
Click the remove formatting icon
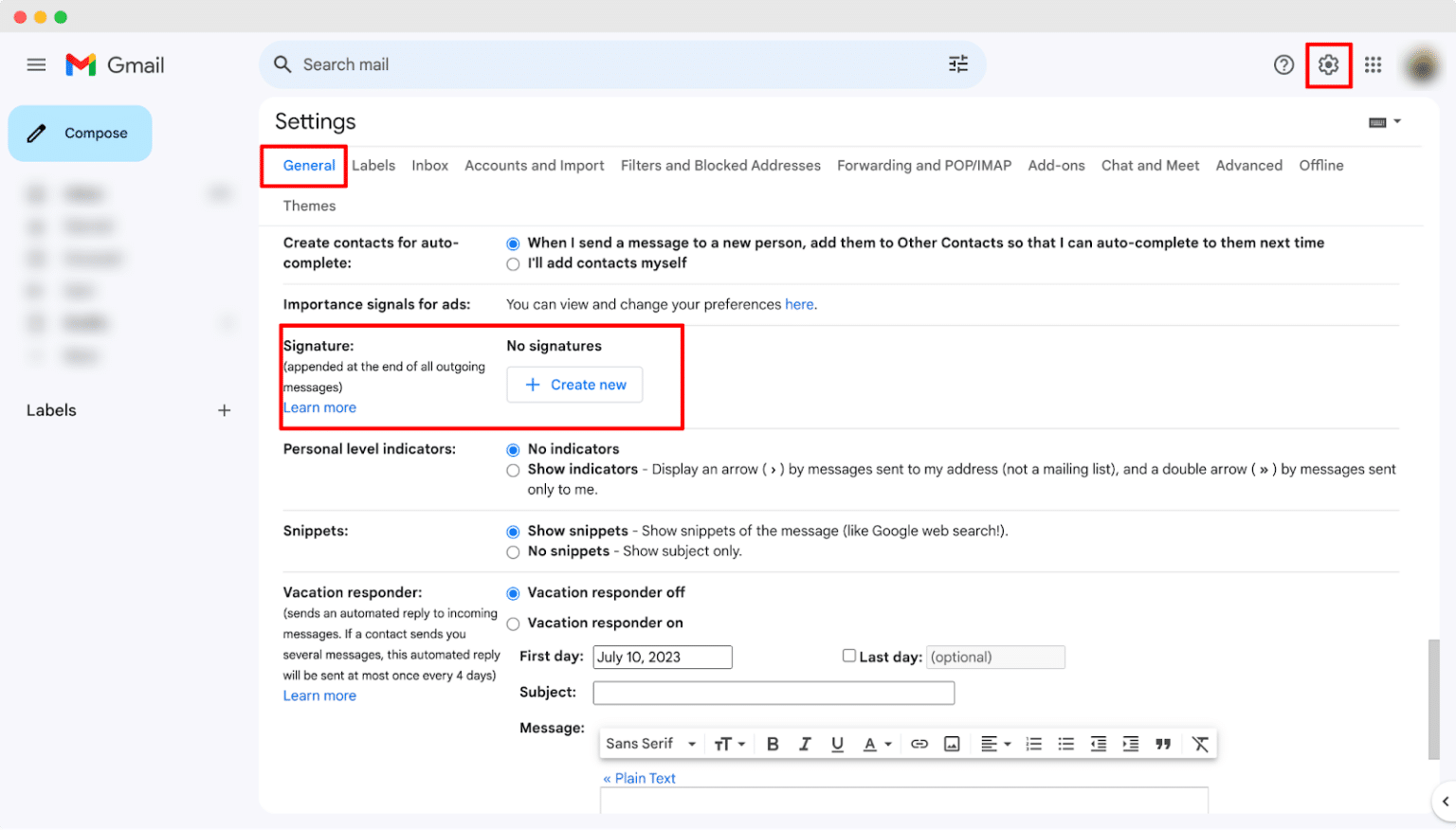coord(1200,744)
